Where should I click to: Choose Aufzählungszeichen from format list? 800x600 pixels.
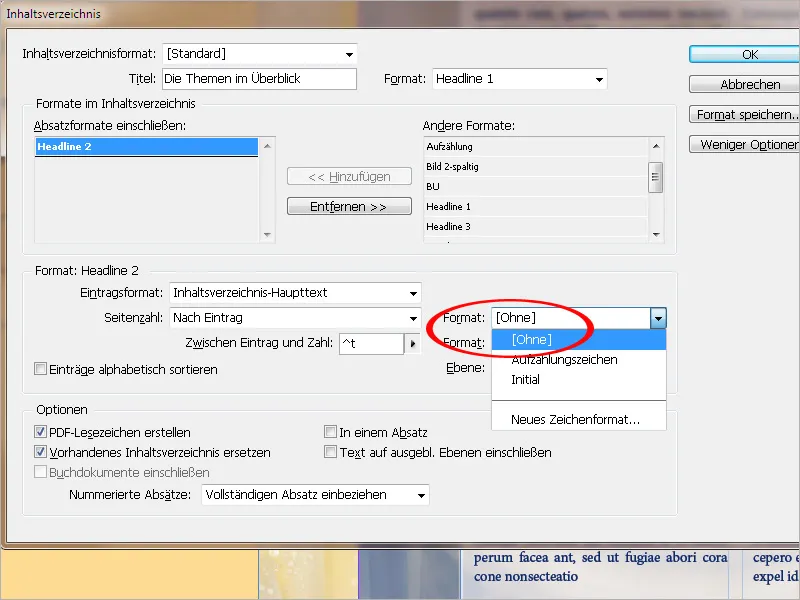coord(579,360)
